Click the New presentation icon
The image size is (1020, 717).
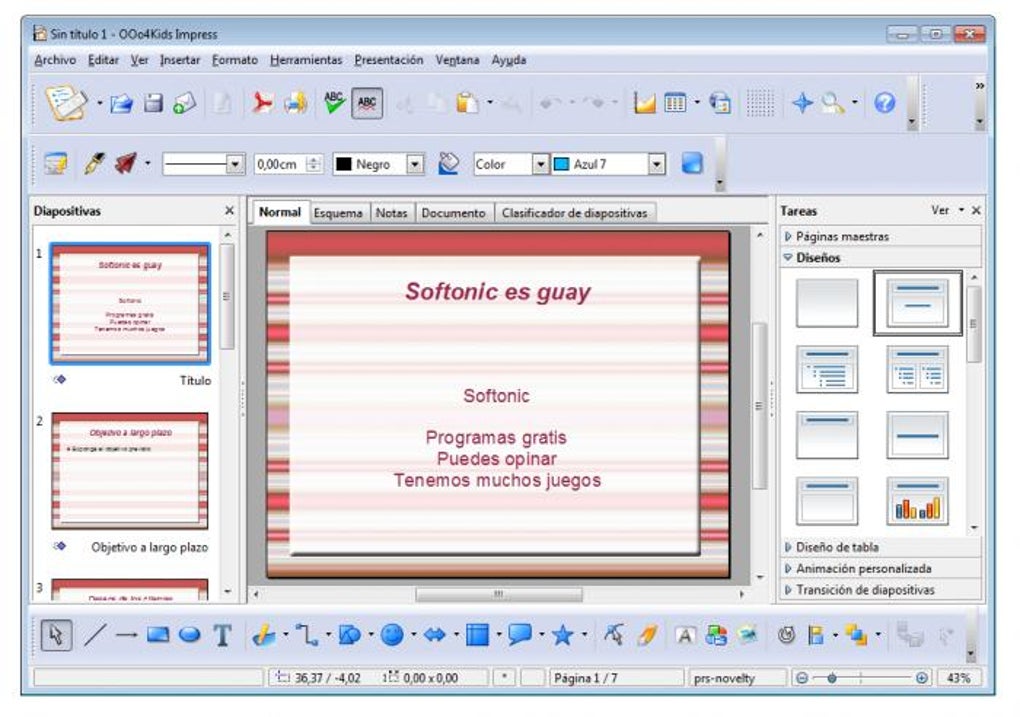click(65, 102)
